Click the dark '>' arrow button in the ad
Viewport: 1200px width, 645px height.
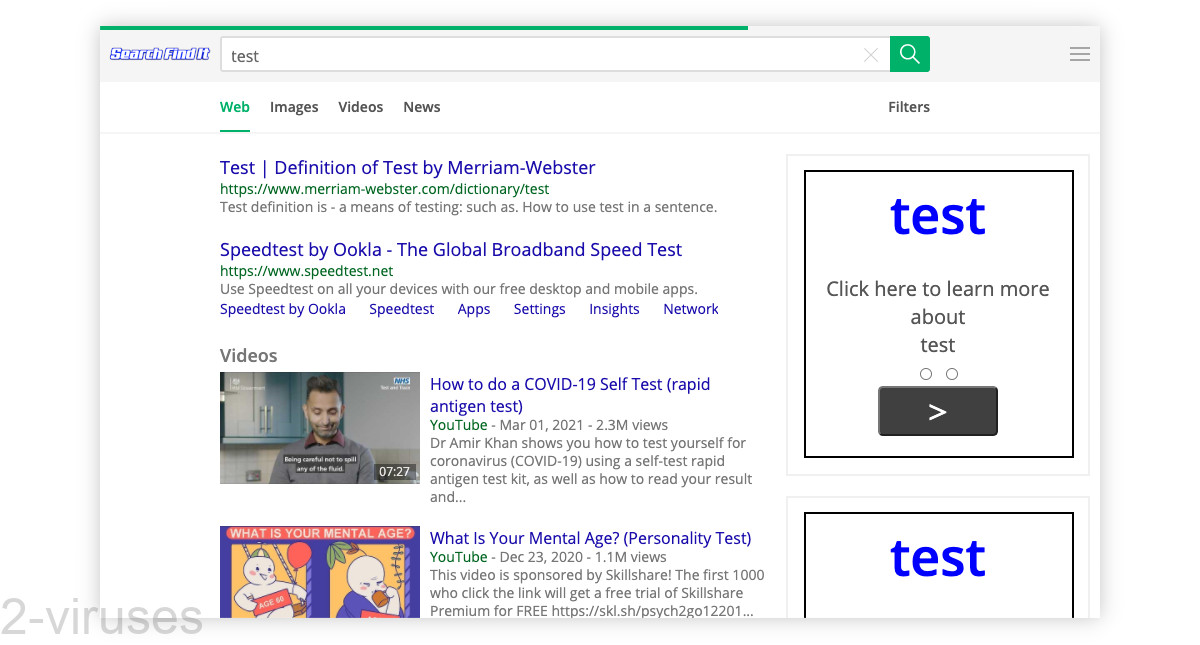[937, 410]
